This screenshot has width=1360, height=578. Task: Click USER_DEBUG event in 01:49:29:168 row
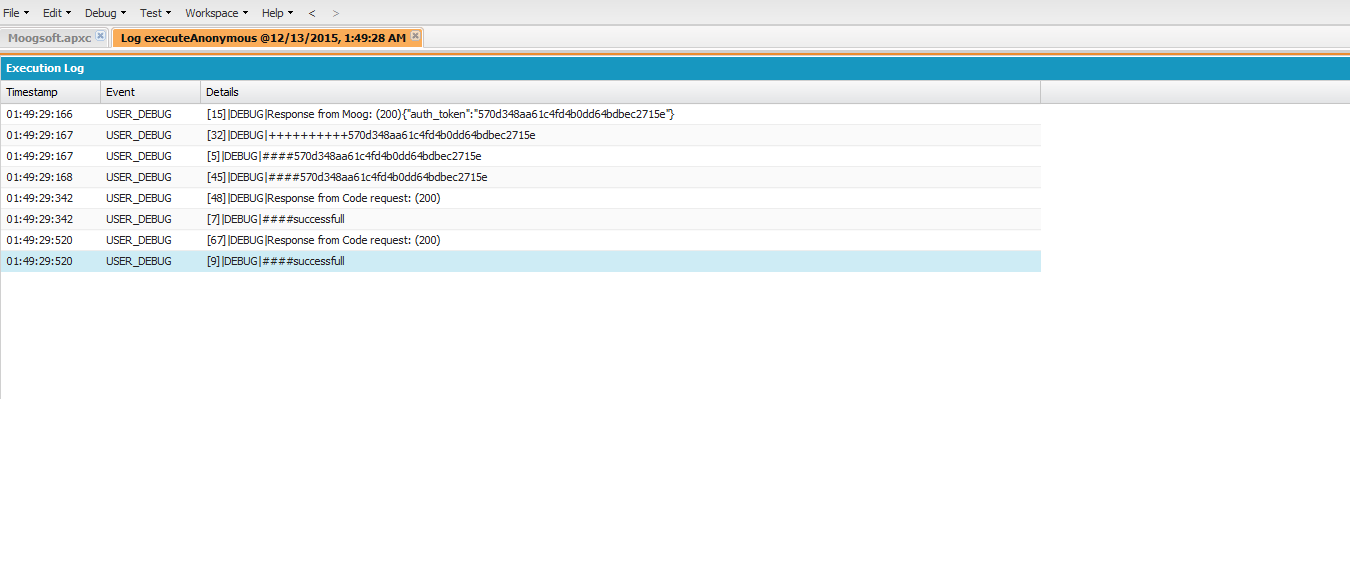139,177
